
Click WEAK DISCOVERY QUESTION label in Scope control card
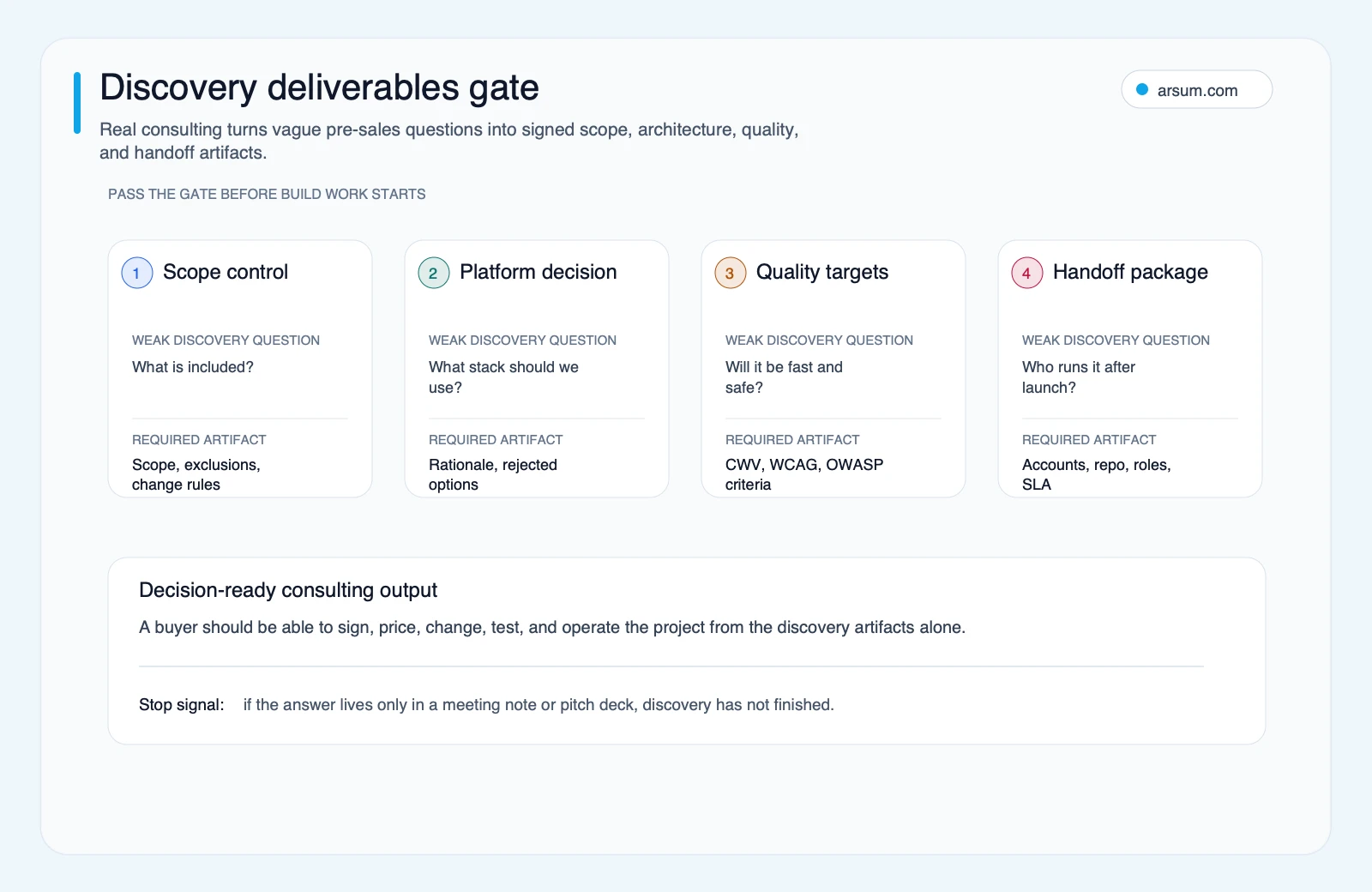[x=226, y=341]
